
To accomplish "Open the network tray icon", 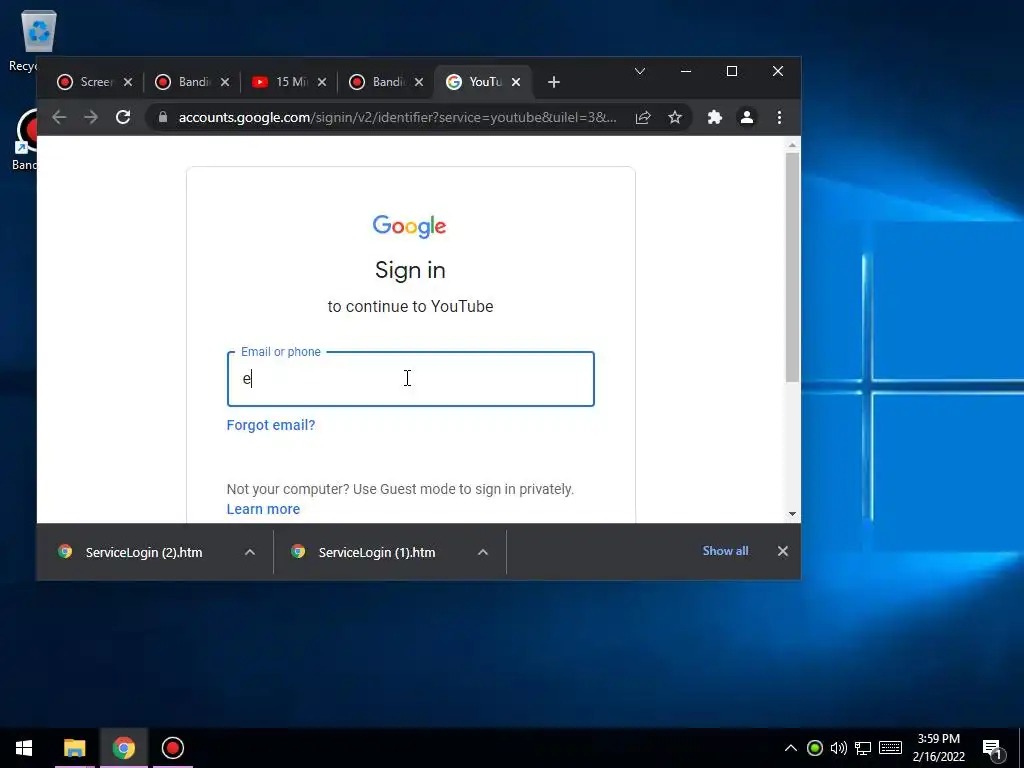I will [x=863, y=748].
